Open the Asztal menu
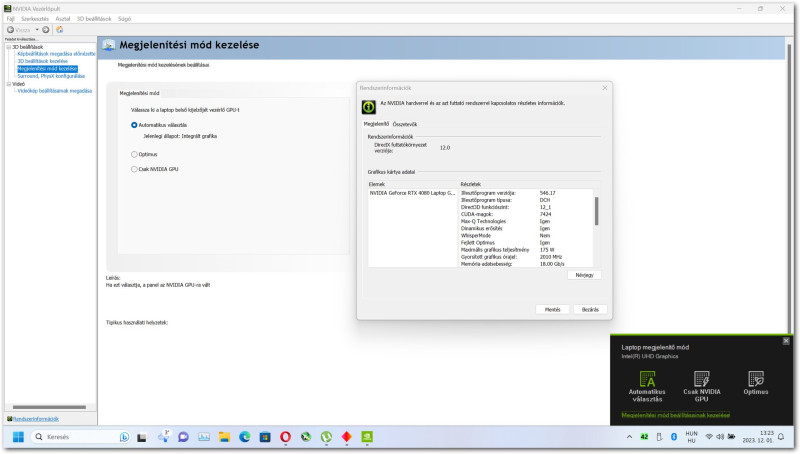The image size is (800, 454). pyautogui.click(x=63, y=19)
